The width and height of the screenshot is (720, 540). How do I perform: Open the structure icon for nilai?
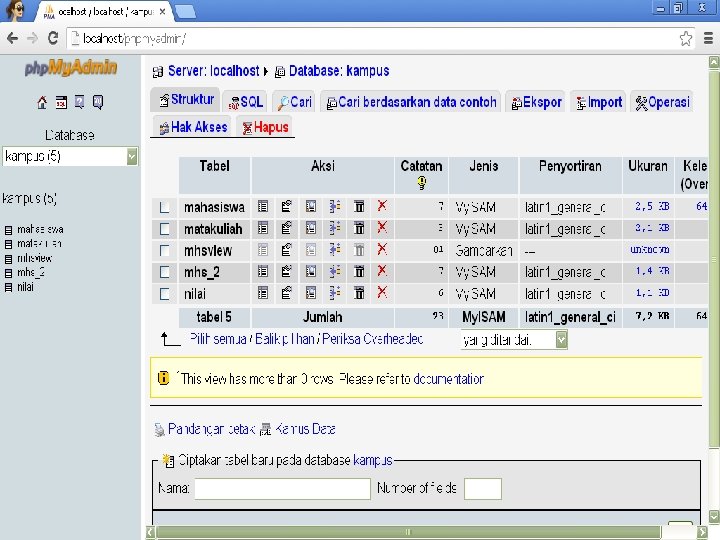287,293
